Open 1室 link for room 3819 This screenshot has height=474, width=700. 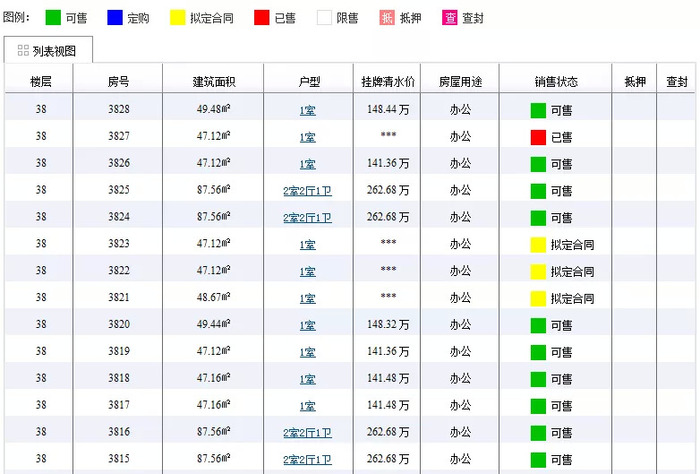point(308,352)
